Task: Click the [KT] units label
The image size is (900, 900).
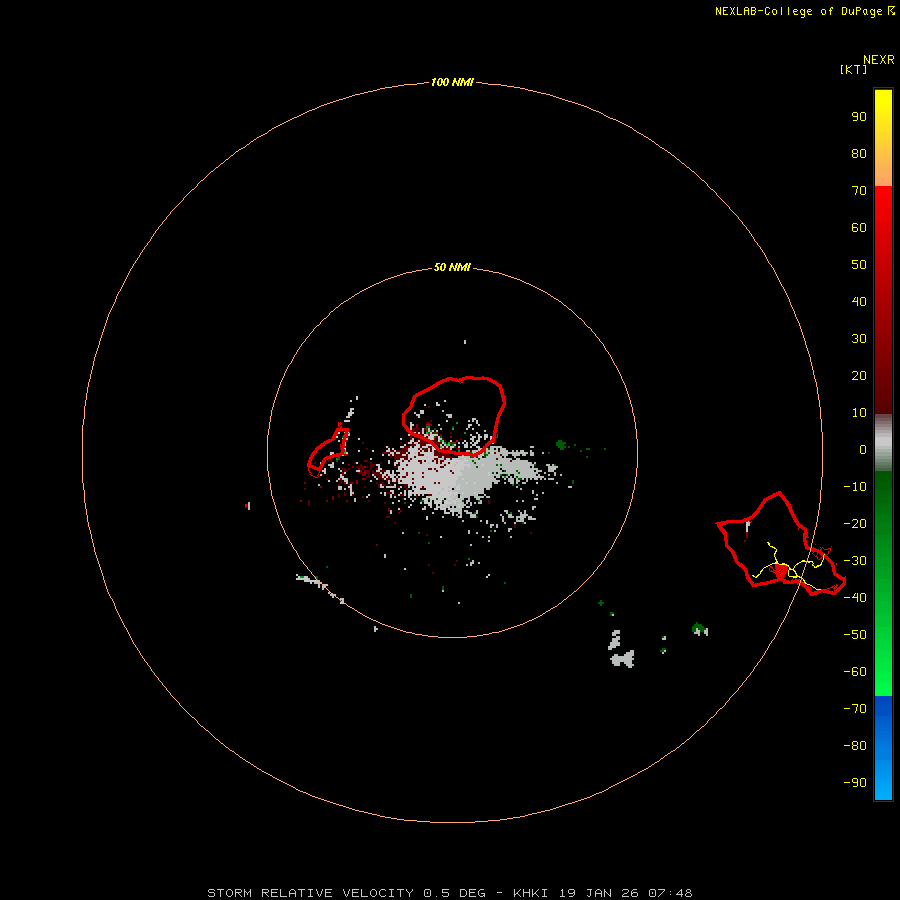Action: coord(853,69)
